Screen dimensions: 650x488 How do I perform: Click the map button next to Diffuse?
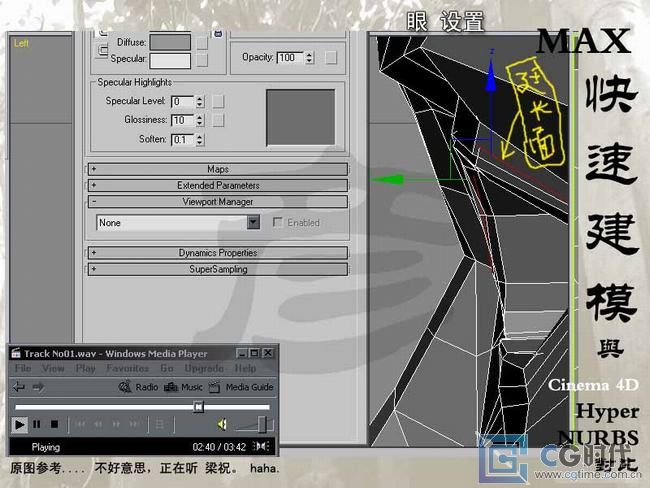click(202, 42)
